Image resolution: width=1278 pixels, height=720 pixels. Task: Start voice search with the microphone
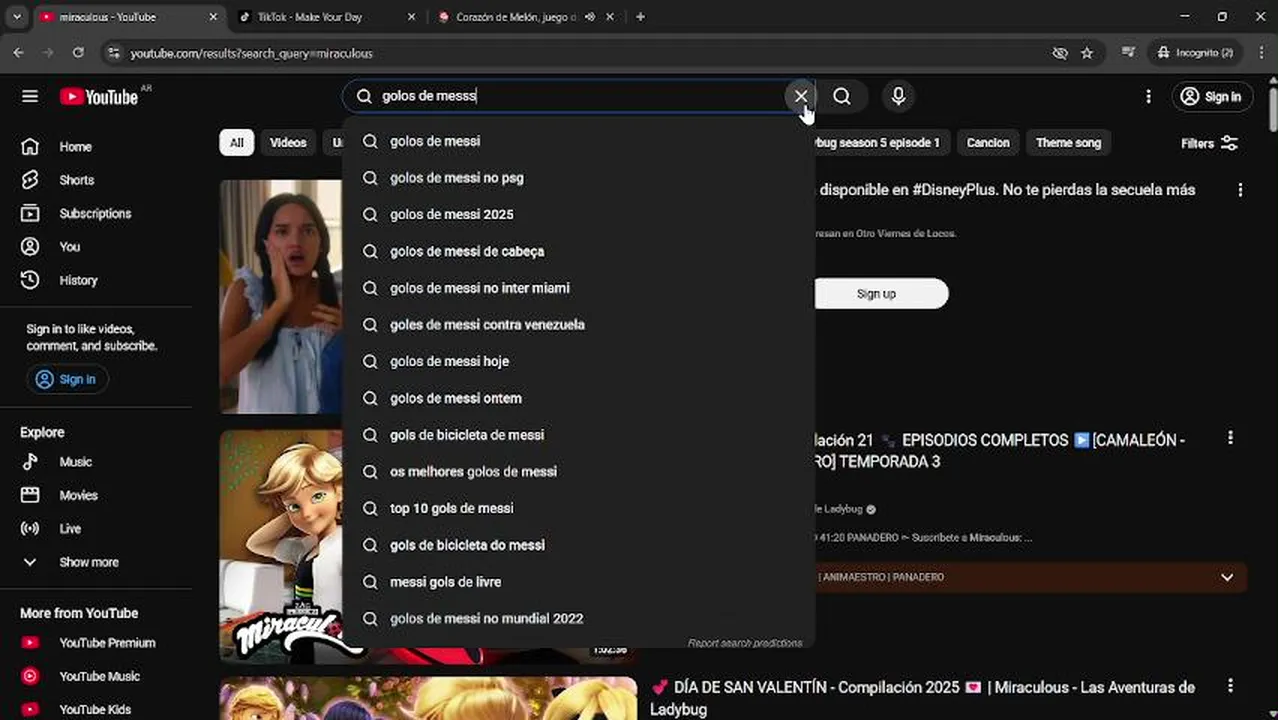pyautogui.click(x=898, y=96)
